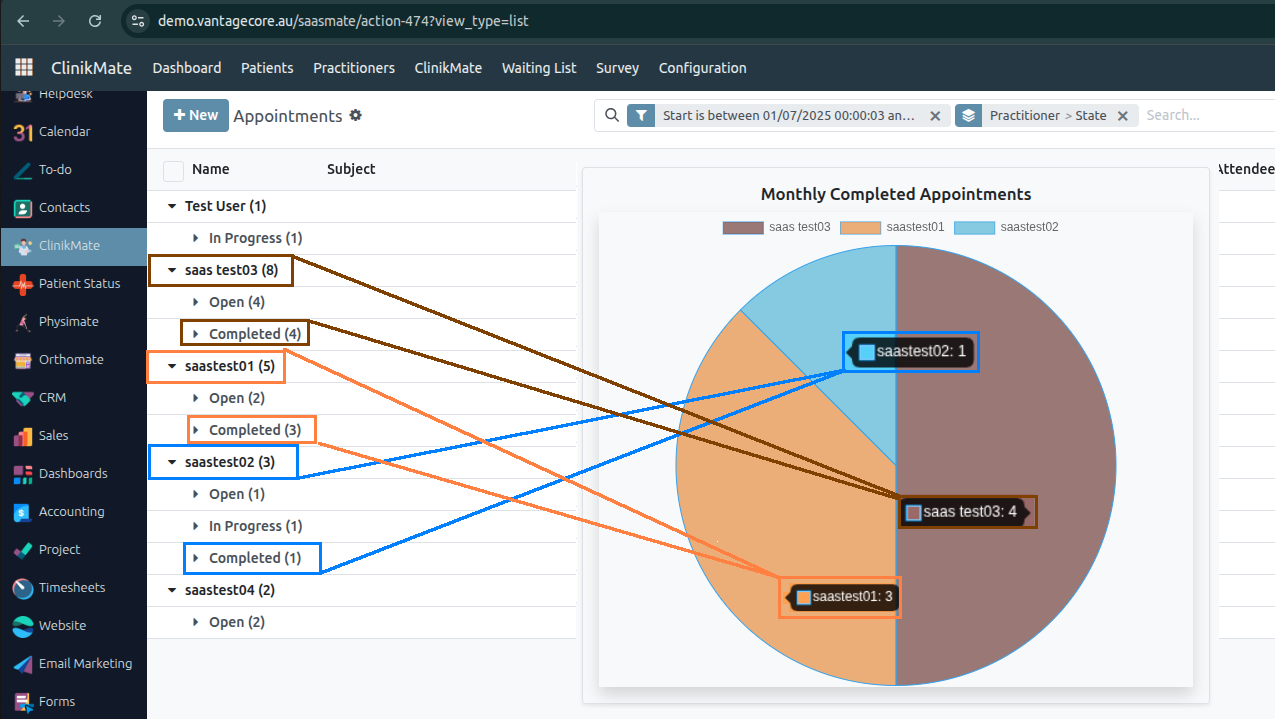Remove the Practitioner > State grouping filter
This screenshot has width=1275, height=719.
[x=1122, y=116]
